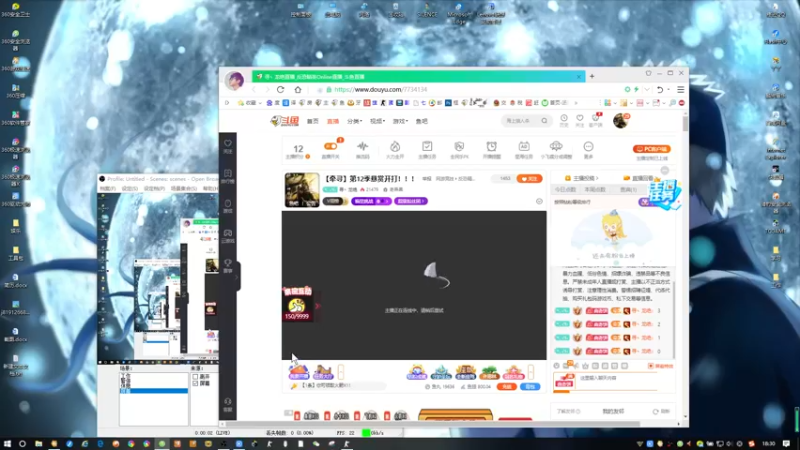Expand the 视频 dropdown in Douyu nav

378,121
